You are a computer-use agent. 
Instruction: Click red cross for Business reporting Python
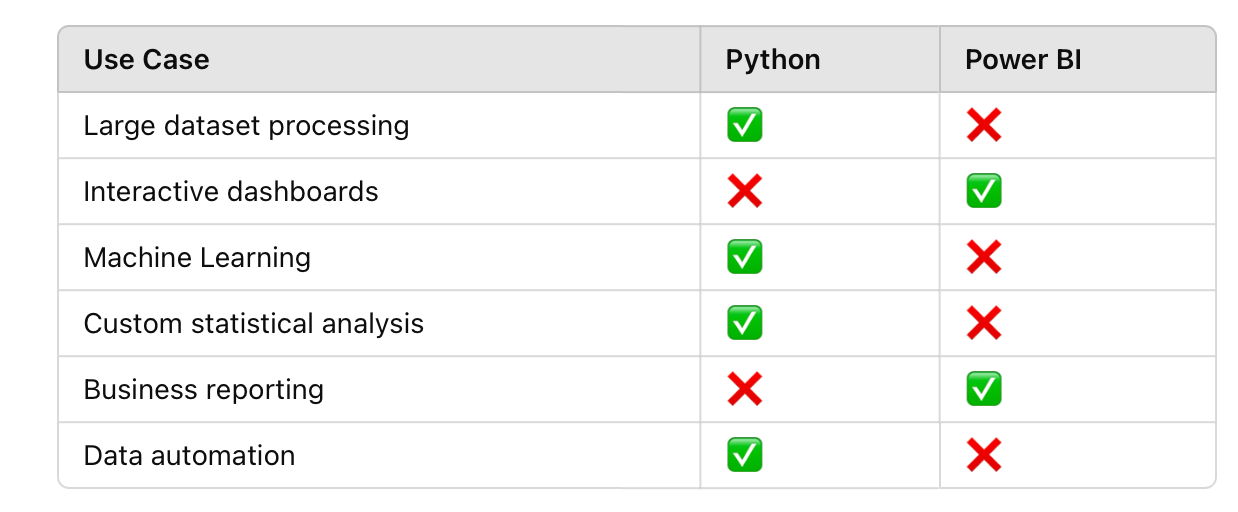[744, 390]
